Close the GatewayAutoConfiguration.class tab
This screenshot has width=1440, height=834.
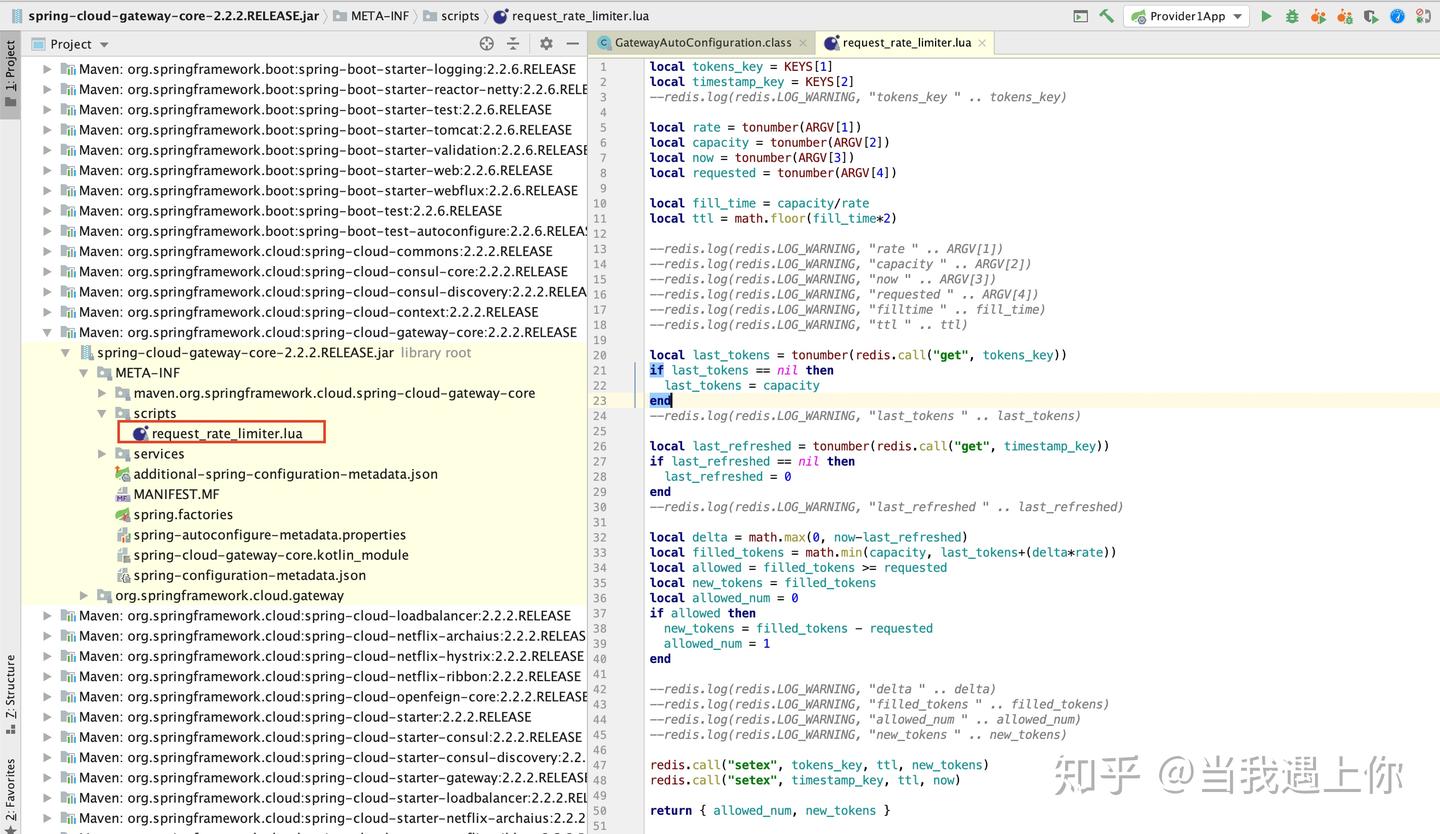[x=803, y=43]
